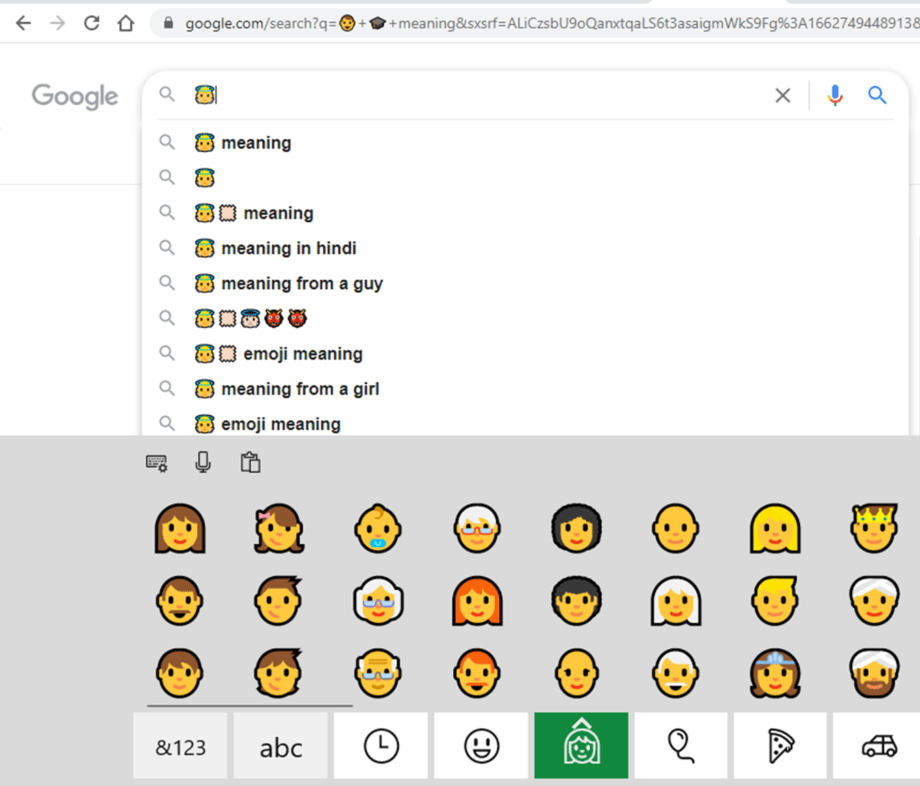Switch back to the people emoji tab
920x786 pixels.
click(580, 745)
